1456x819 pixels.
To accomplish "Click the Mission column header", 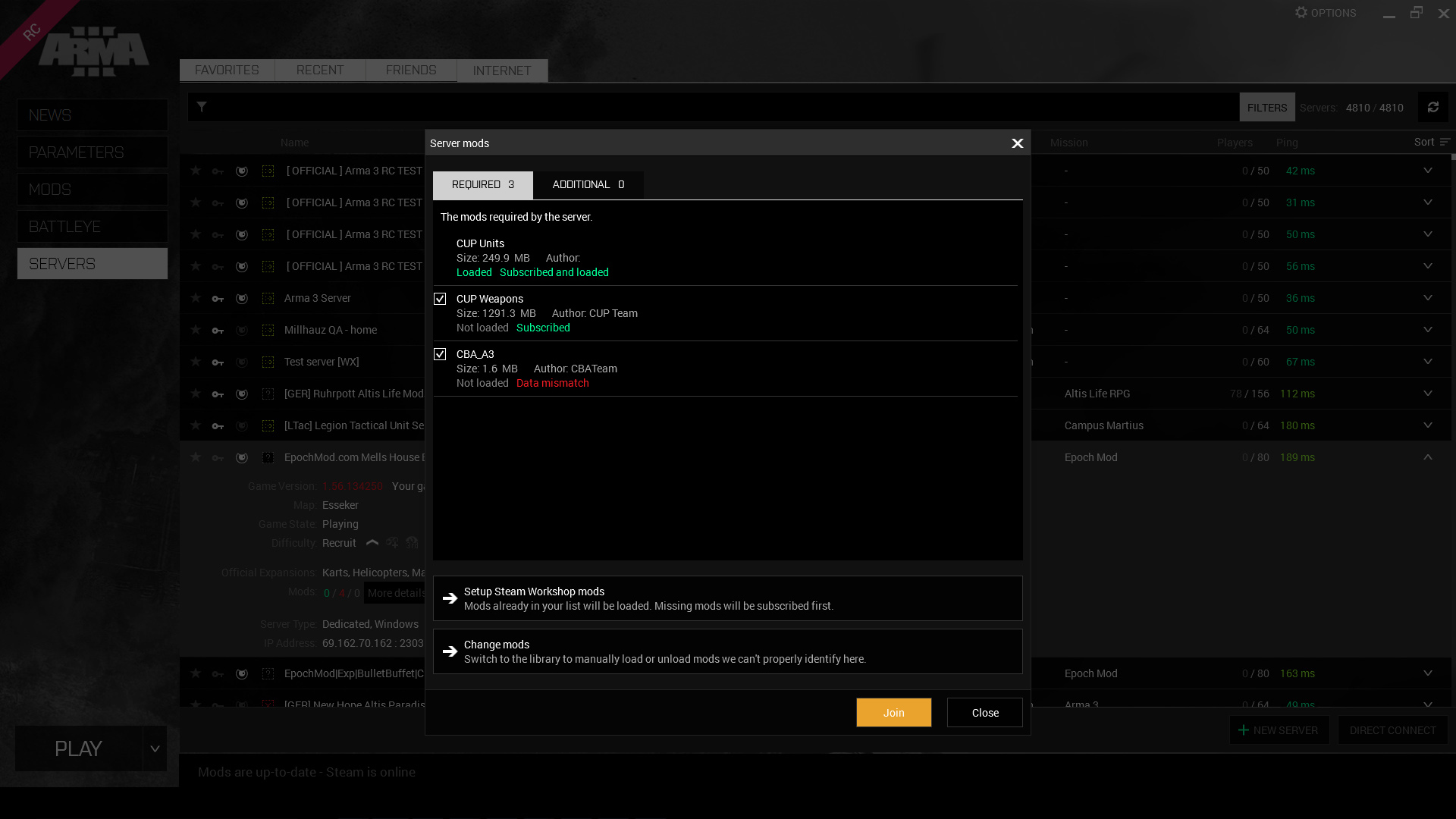I will 1068,143.
